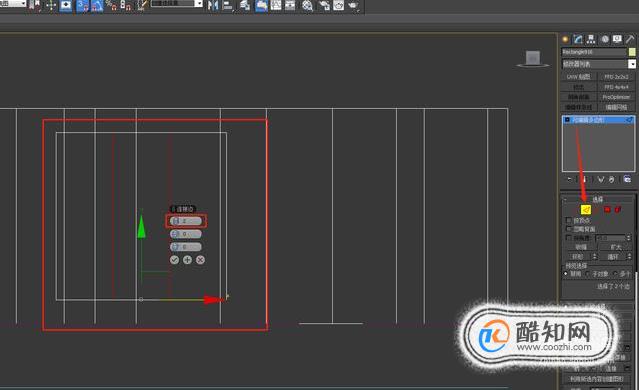Apply the ProOptimizer modifier button

click(616, 97)
